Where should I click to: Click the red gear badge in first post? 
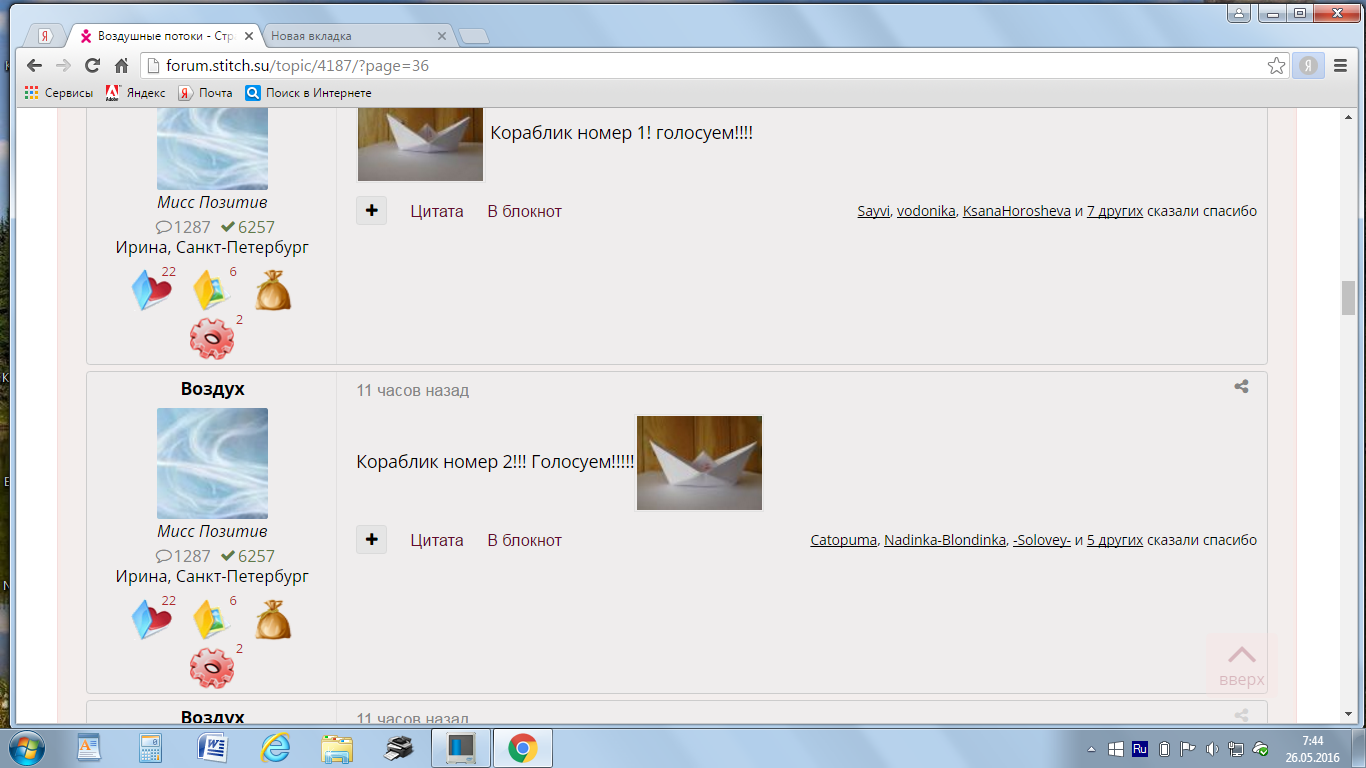pos(211,339)
